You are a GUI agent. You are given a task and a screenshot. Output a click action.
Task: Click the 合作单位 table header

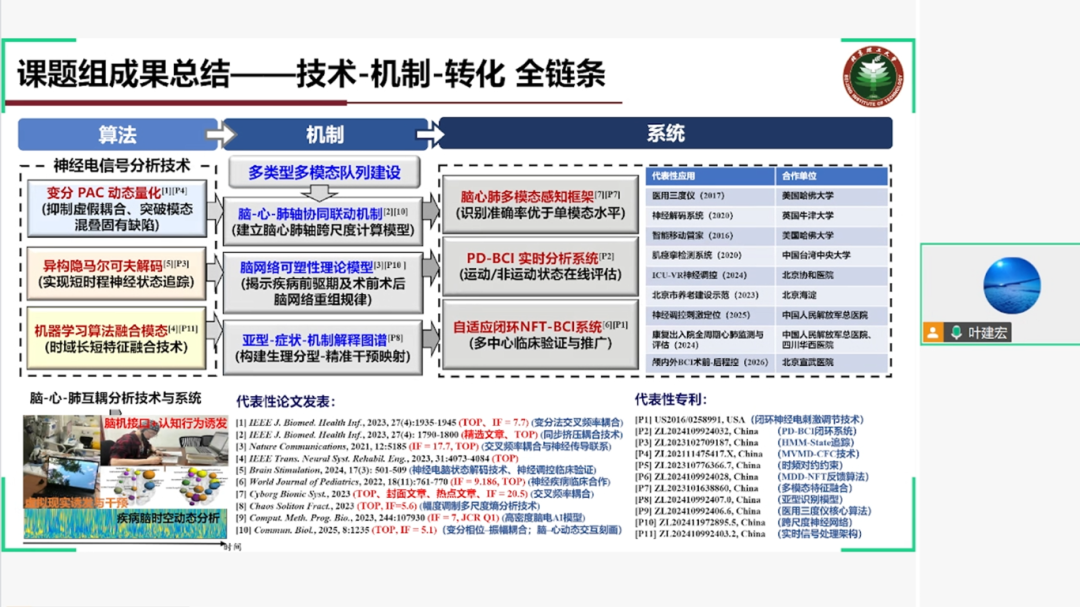click(x=832, y=176)
